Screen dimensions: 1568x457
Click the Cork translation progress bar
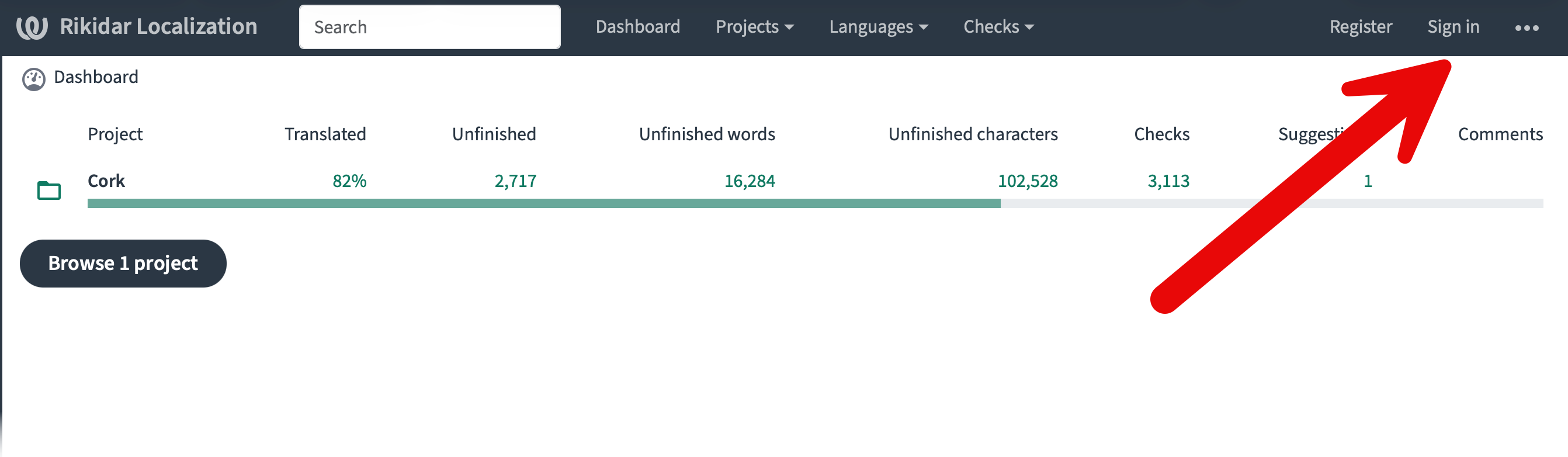coord(815,203)
